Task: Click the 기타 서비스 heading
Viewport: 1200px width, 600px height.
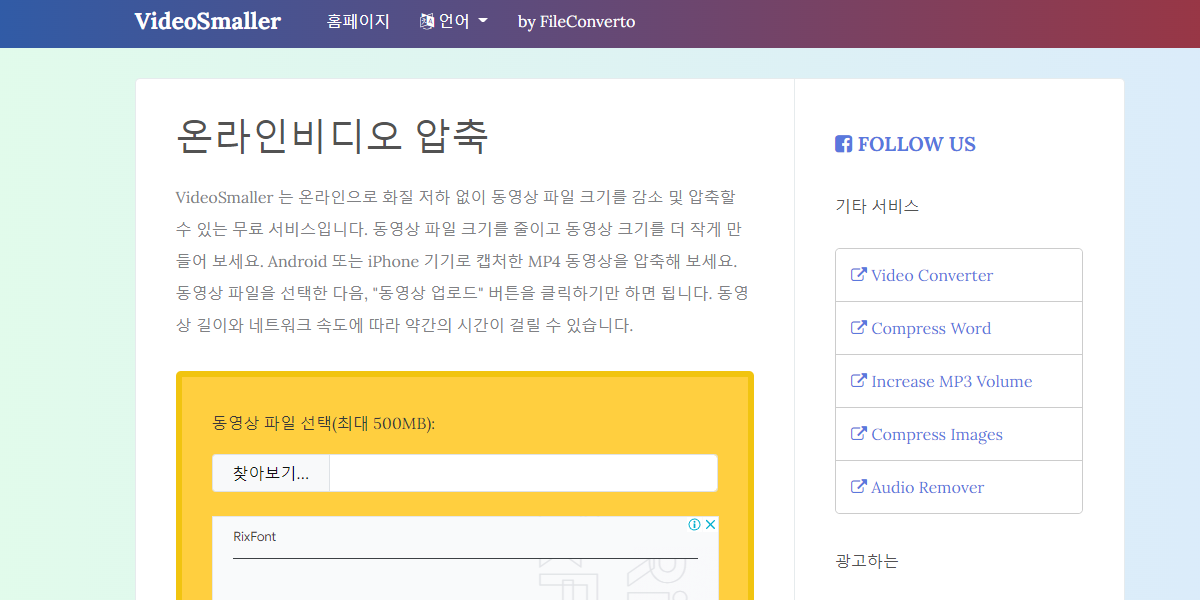Action: [877, 206]
